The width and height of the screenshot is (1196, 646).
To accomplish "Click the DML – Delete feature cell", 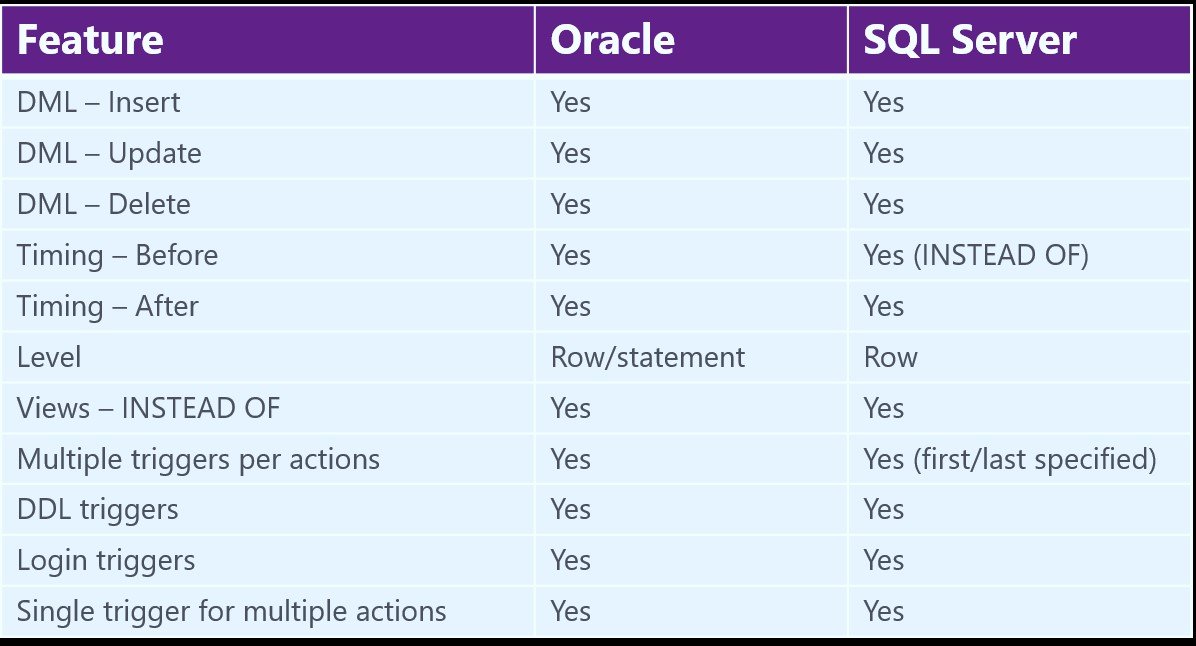I will 268,204.
